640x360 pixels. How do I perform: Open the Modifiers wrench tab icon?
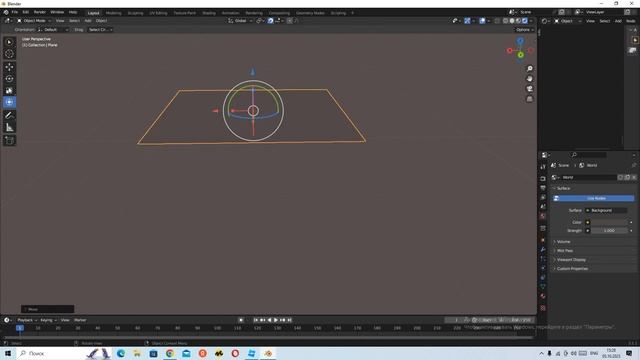[543, 249]
